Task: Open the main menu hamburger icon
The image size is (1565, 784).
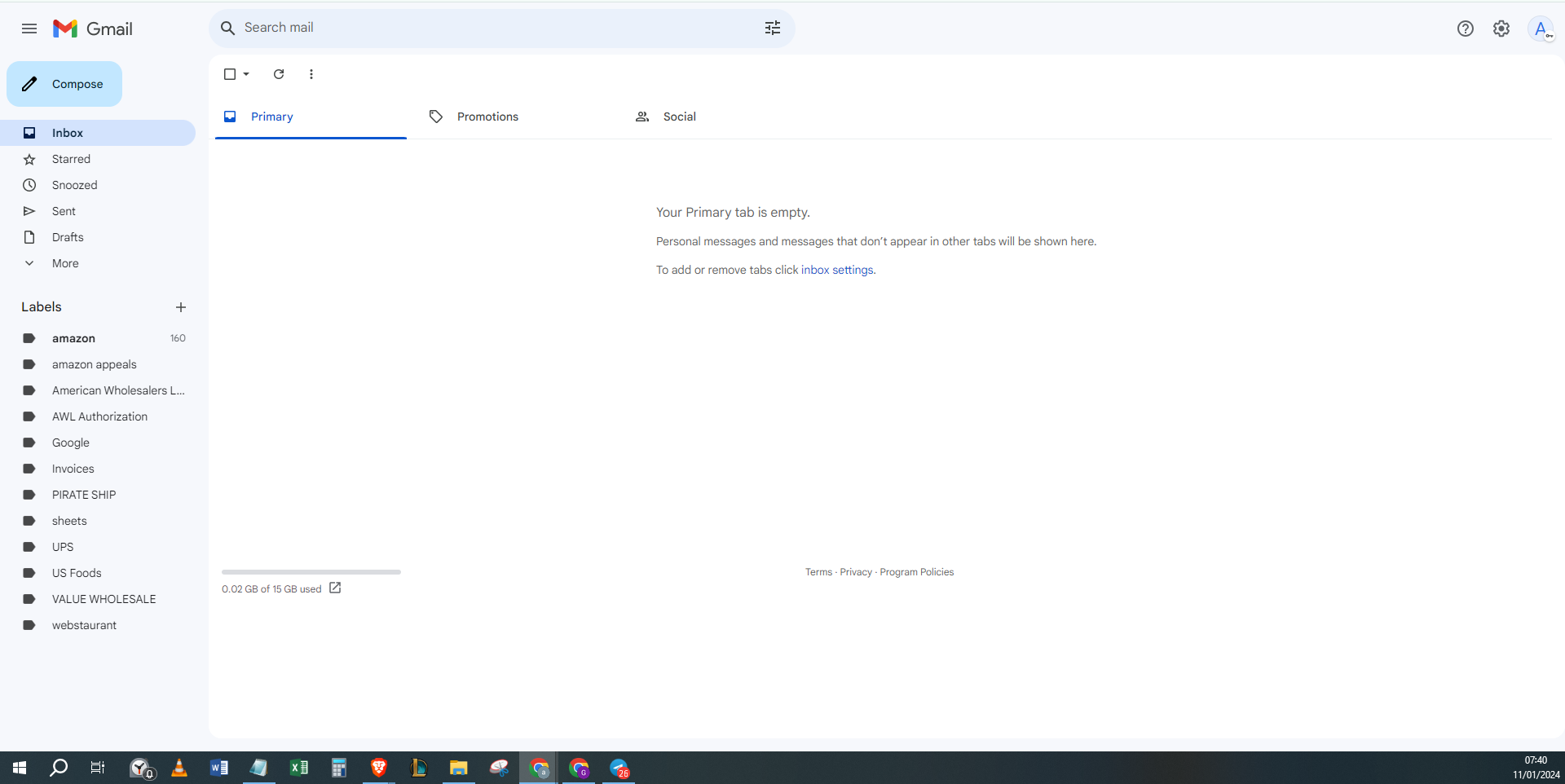Action: [29, 29]
